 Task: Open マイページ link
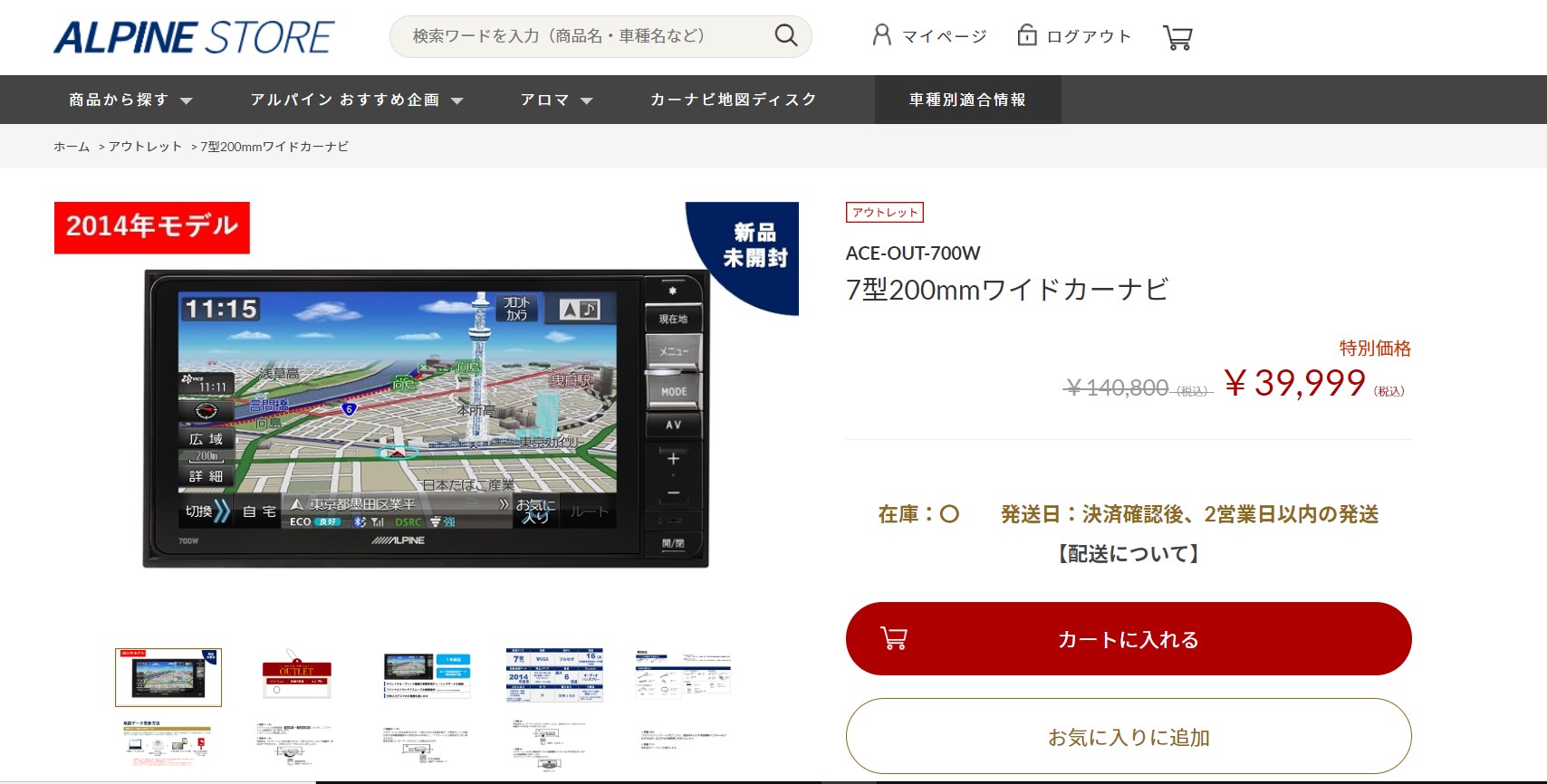945,36
